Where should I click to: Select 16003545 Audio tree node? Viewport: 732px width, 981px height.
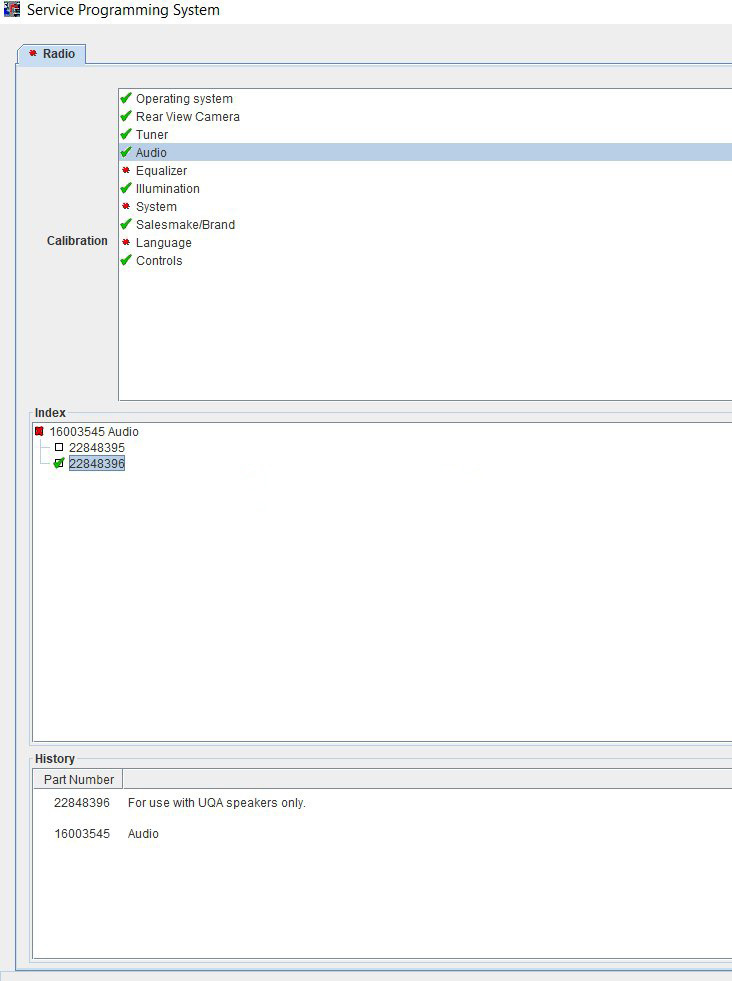coord(94,432)
